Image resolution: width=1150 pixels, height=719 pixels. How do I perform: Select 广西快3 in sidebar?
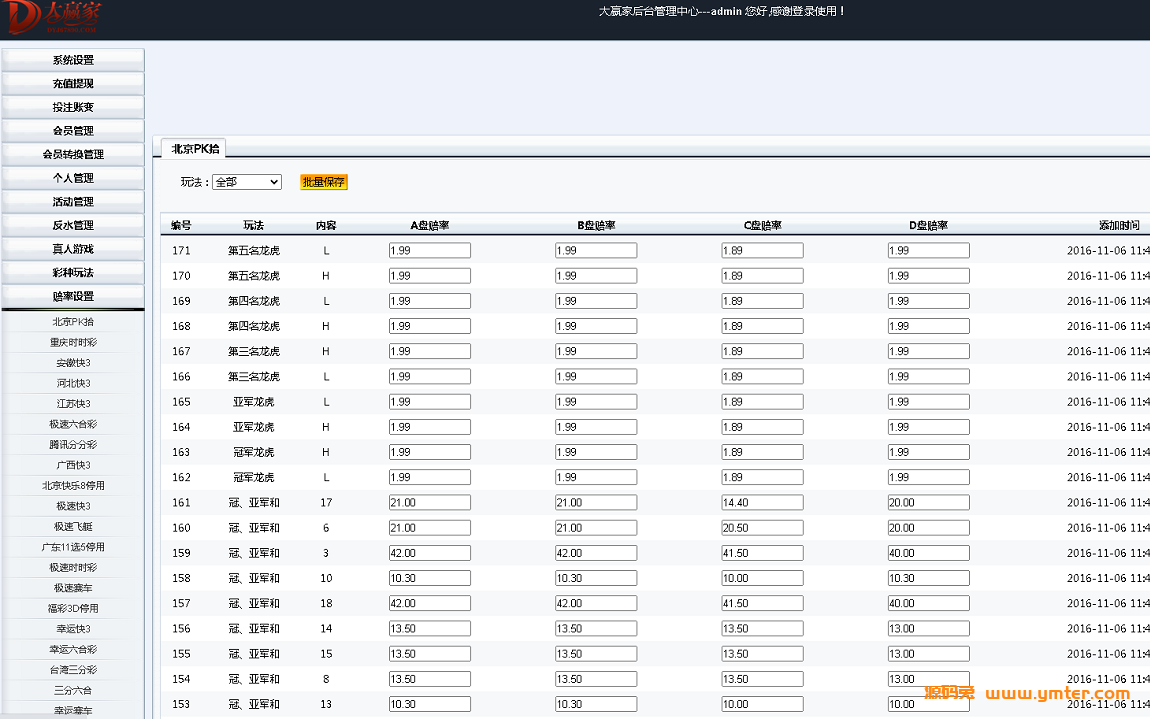(73, 465)
